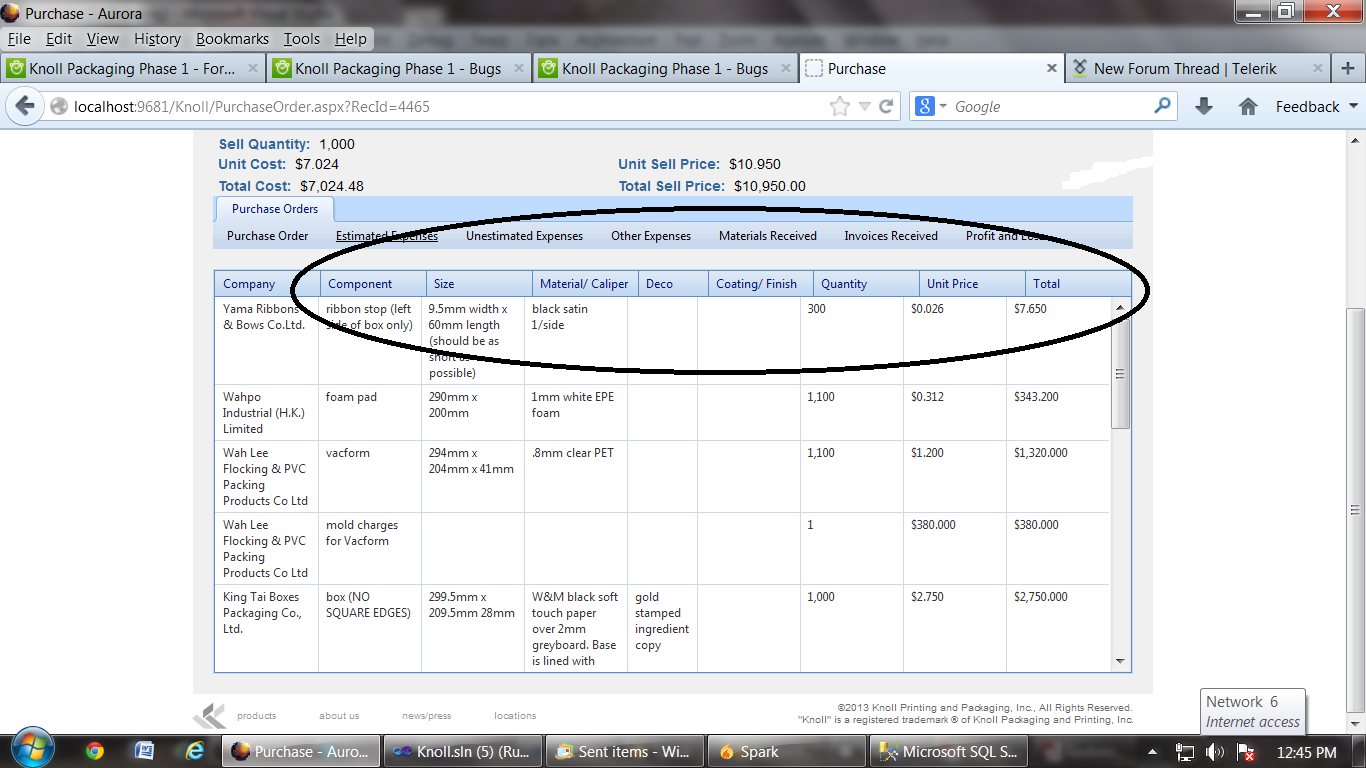This screenshot has height=768, width=1366.
Task: Close the Purchase tab
Action: click(1052, 68)
